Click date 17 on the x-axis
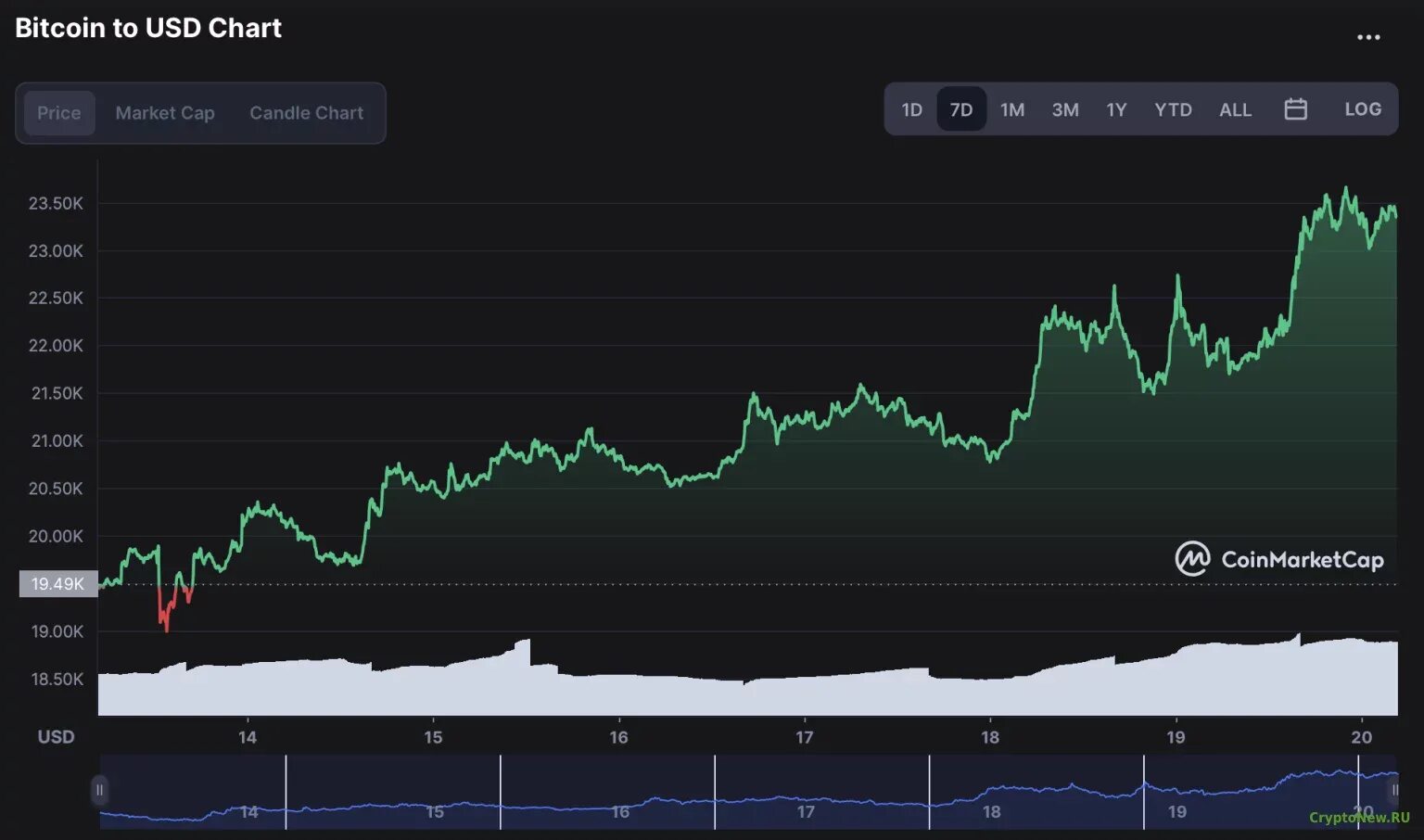This screenshot has height=840, width=1424. (x=805, y=737)
